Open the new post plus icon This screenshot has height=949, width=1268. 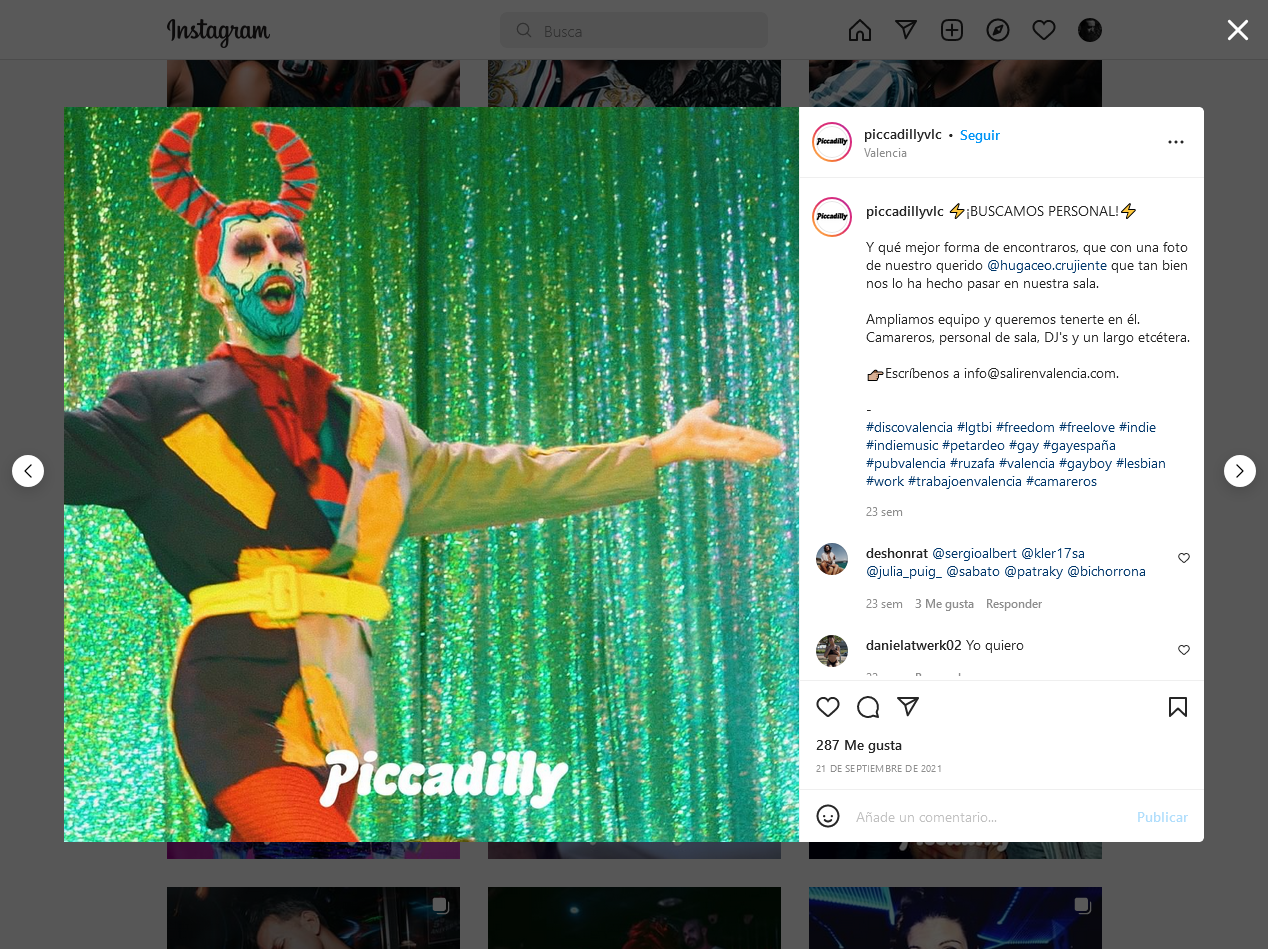point(952,30)
